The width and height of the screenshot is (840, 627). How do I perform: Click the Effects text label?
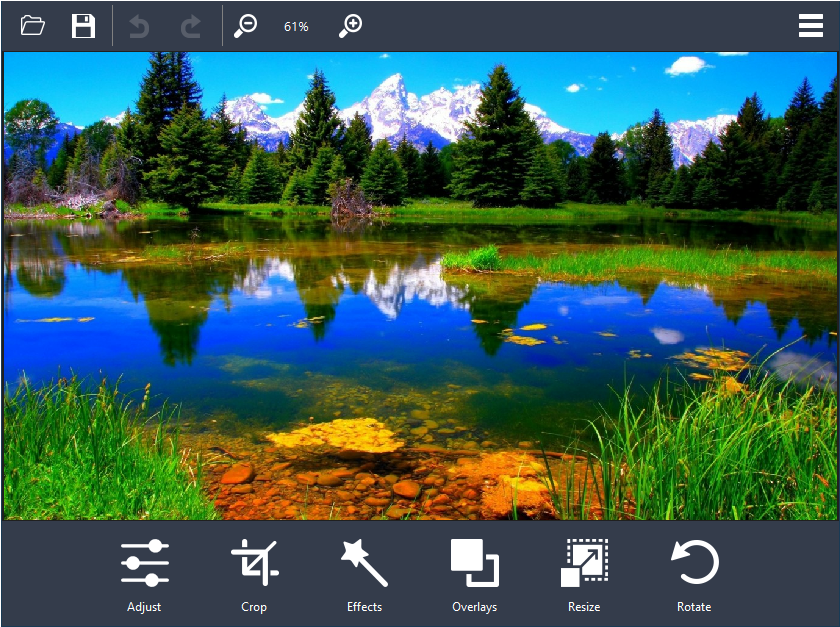pos(364,607)
